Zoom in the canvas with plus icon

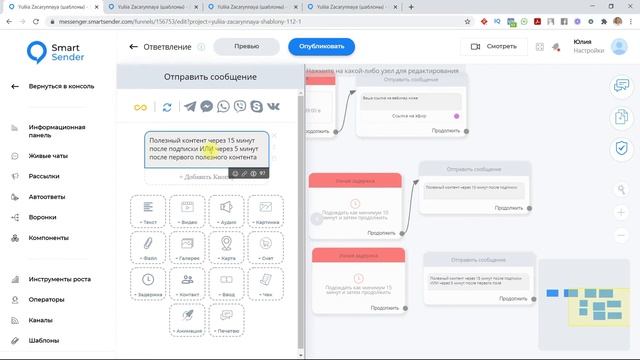[621, 212]
